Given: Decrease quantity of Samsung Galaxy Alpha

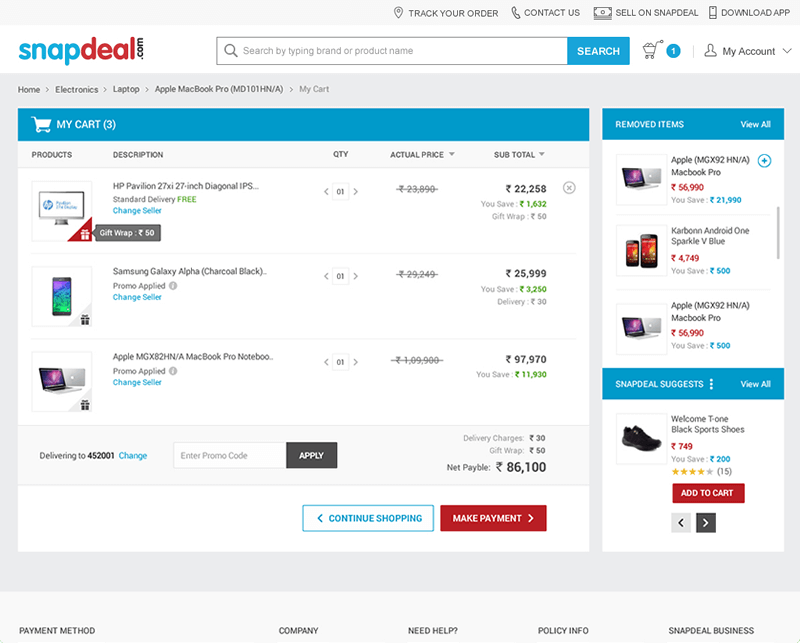Looking at the screenshot, I should tap(325, 277).
